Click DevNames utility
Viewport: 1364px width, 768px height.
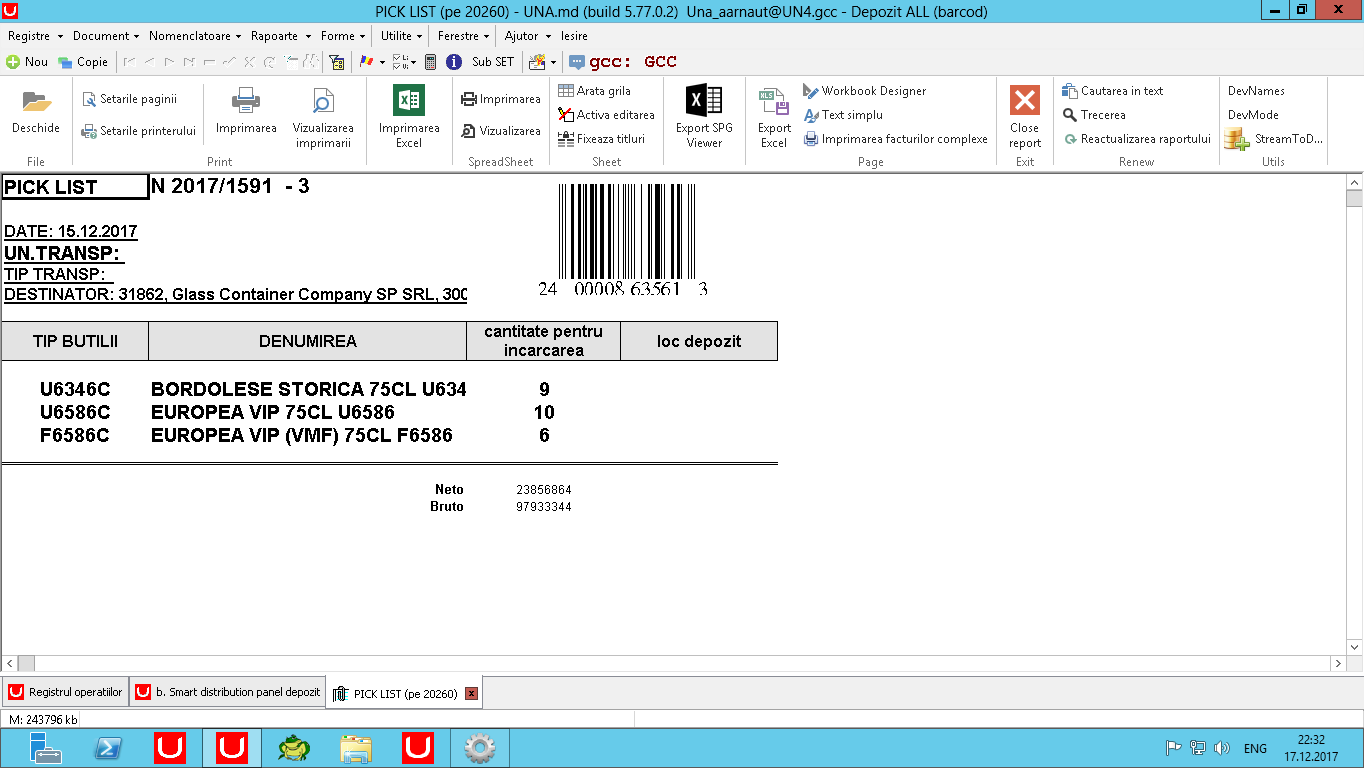1256,91
